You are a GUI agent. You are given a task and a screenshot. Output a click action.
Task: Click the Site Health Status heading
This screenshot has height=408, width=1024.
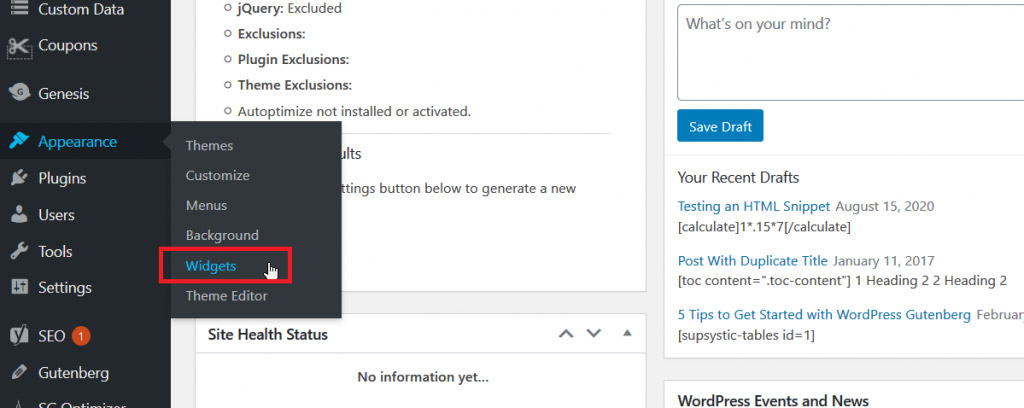click(x=268, y=334)
